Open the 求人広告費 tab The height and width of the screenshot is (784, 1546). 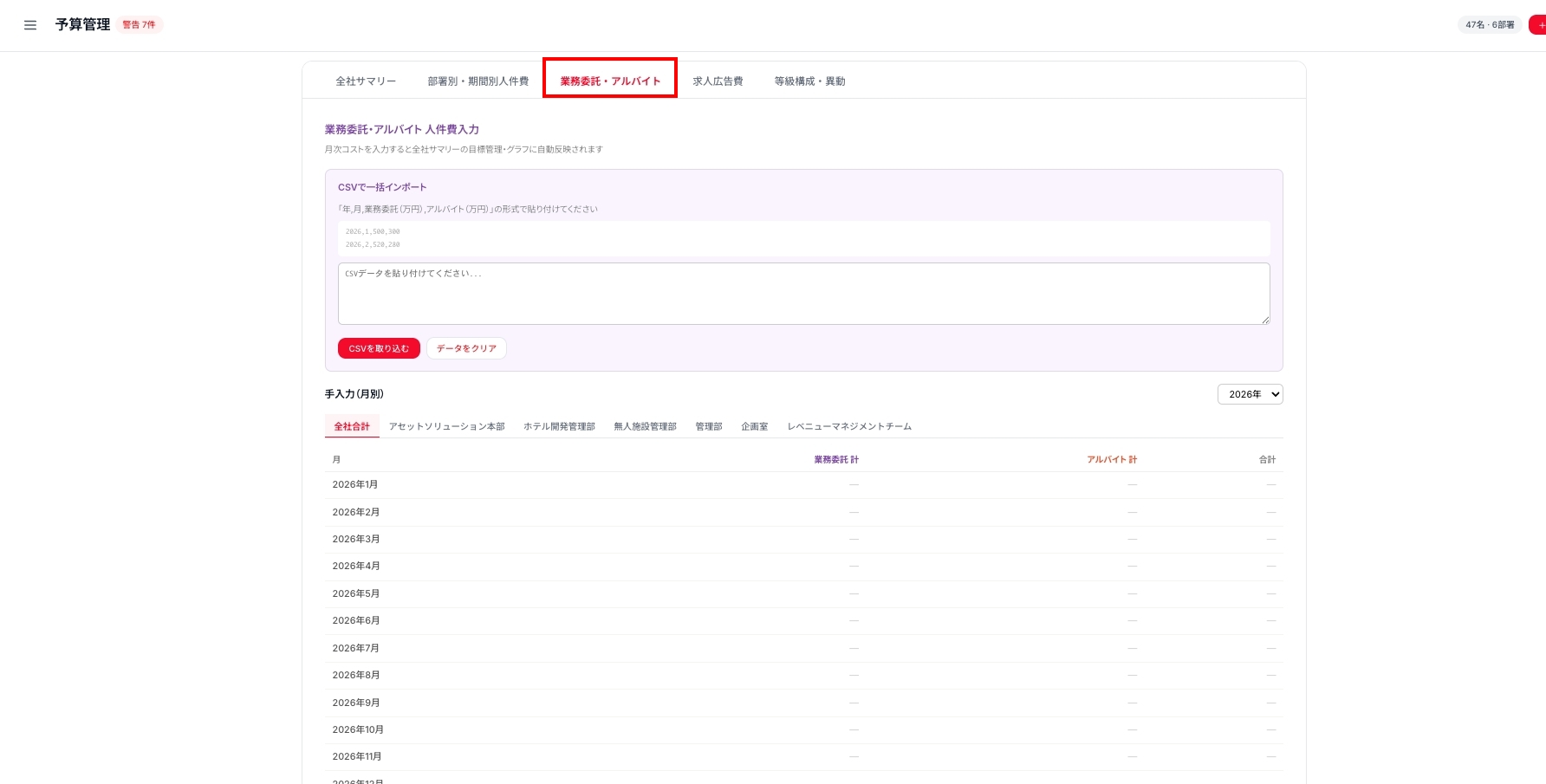(x=718, y=81)
